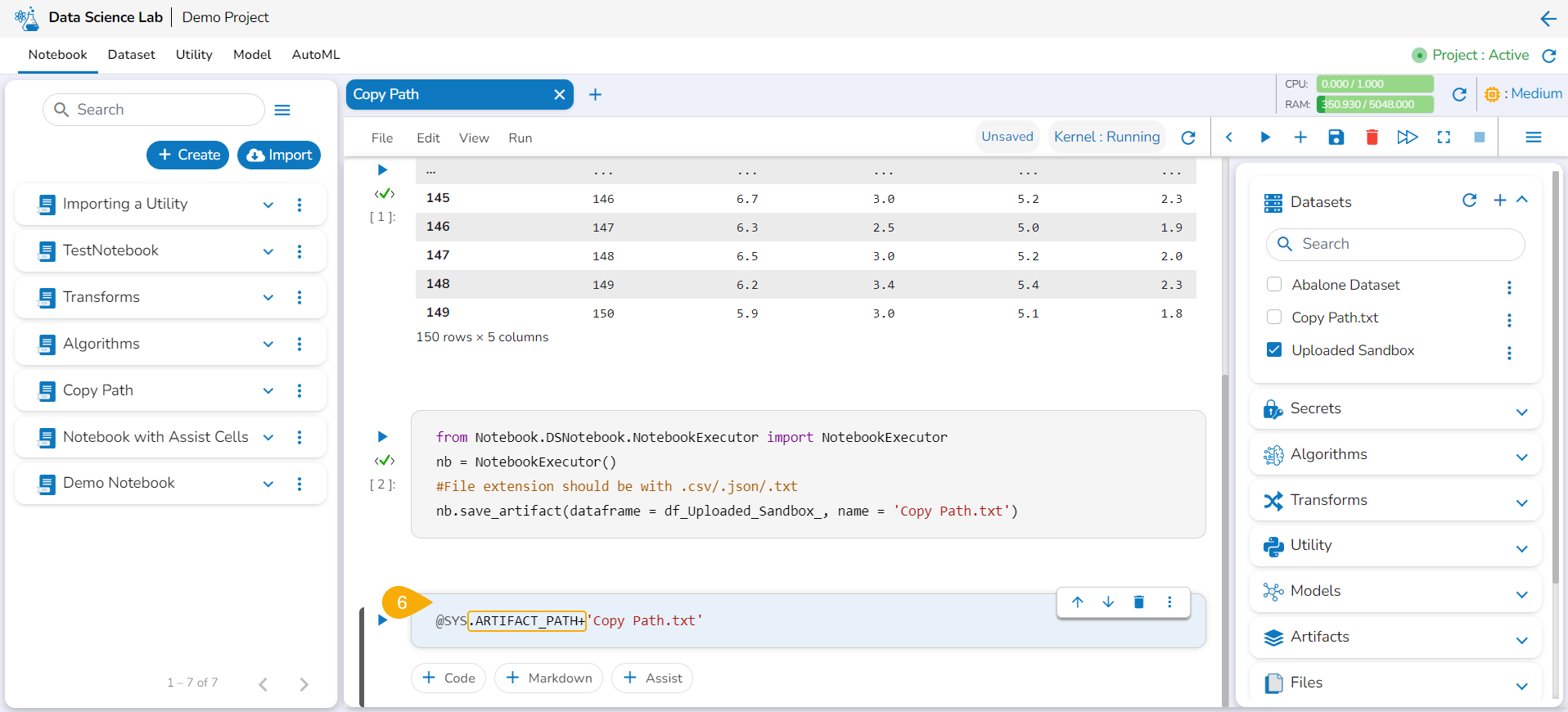Toggle fullscreen mode icon in toolbar
This screenshot has width=1568, height=712.
click(1444, 137)
